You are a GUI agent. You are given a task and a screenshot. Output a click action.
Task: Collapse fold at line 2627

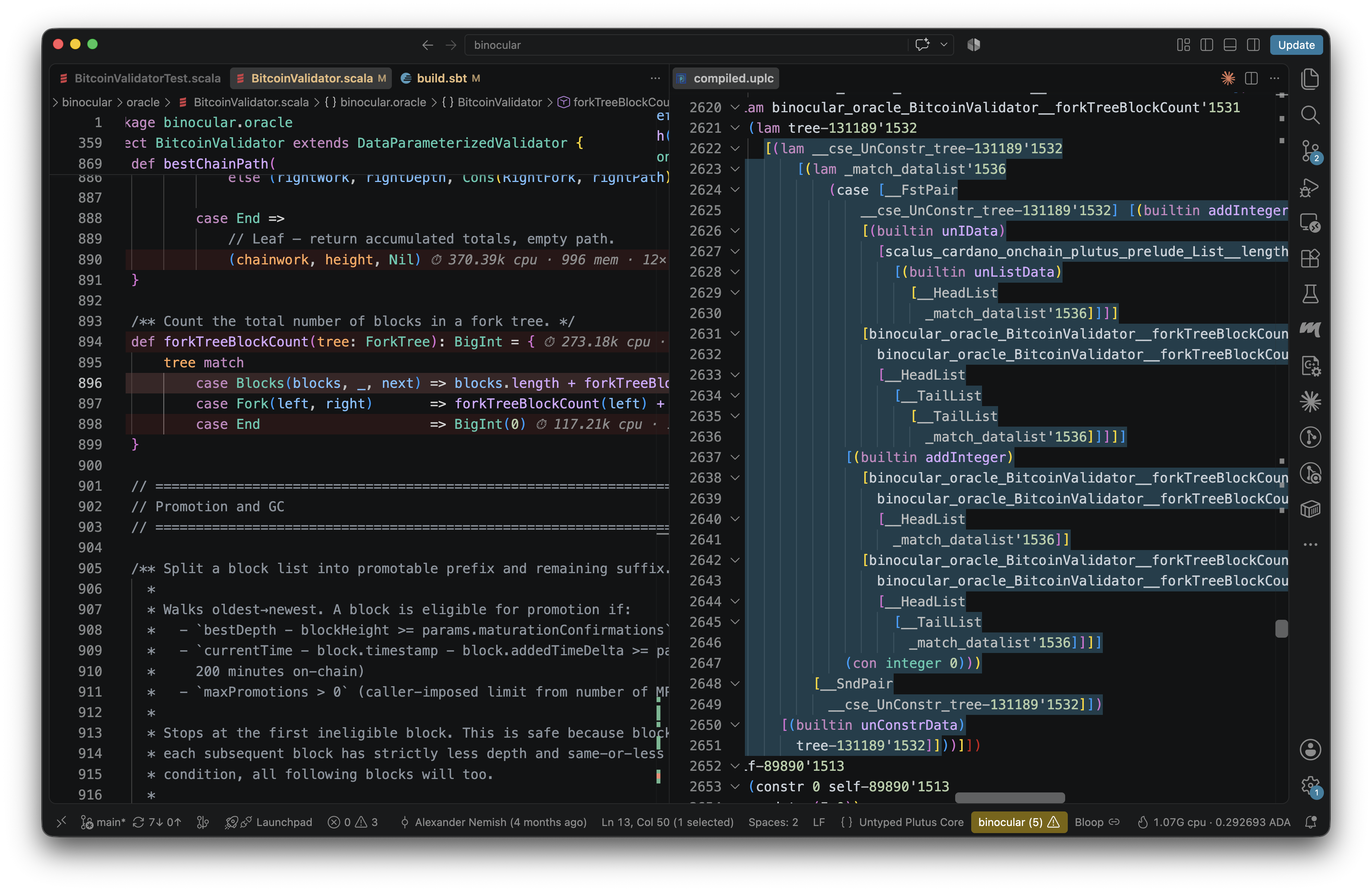735,251
